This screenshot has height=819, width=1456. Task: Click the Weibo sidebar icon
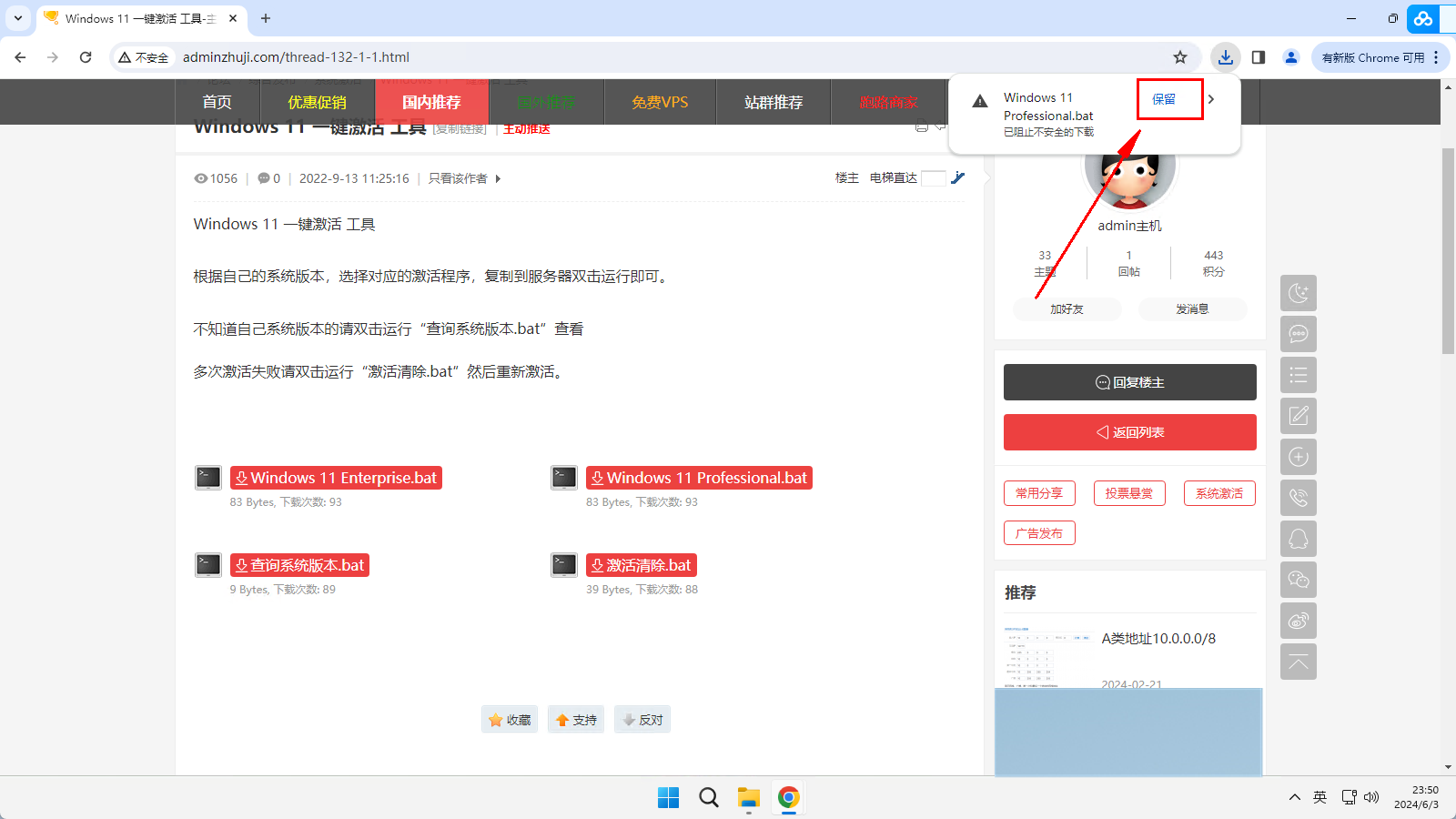click(1299, 621)
